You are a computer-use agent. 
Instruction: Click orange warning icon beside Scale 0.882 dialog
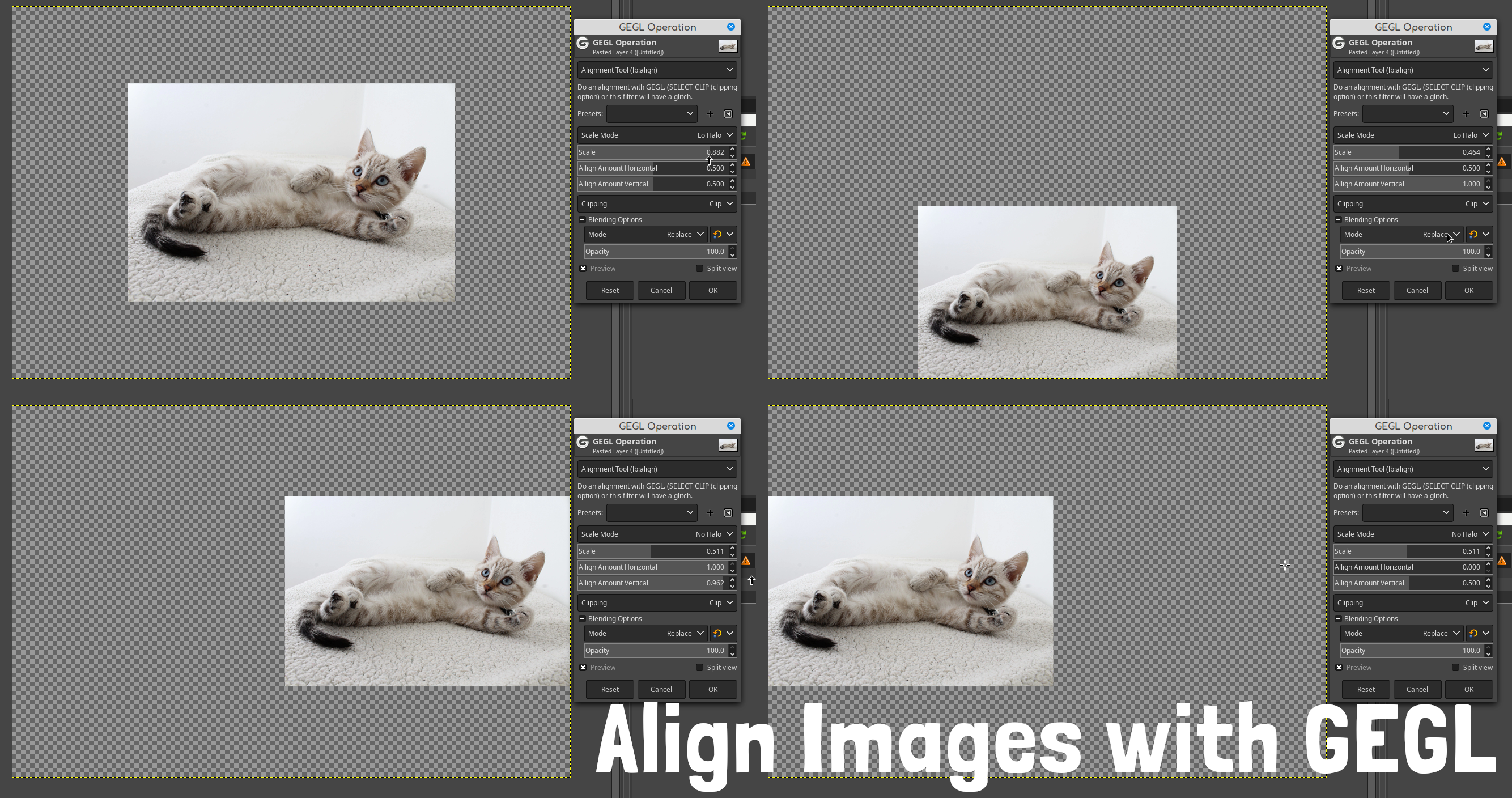[746, 162]
